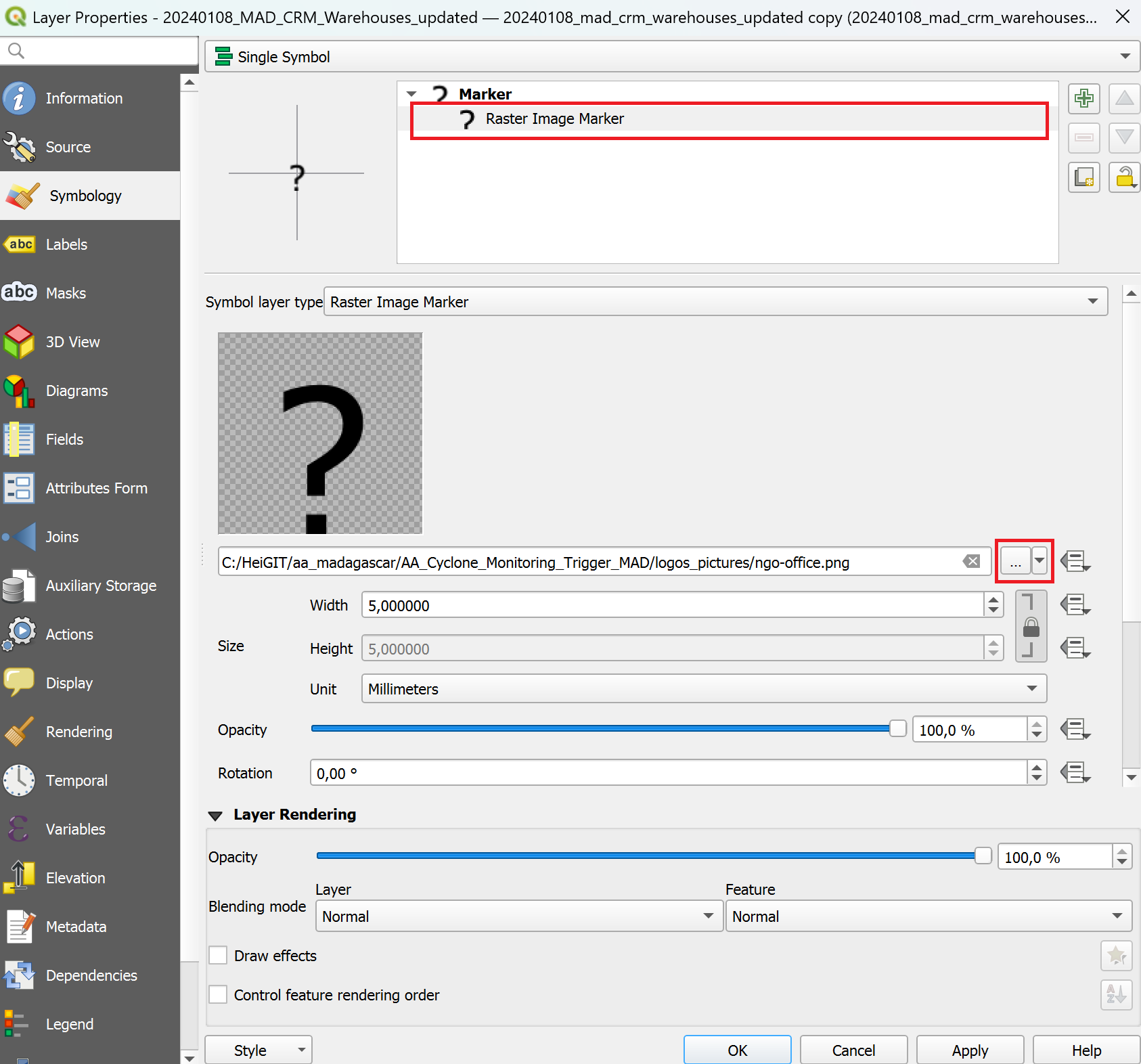Click the OK button
The height and width of the screenshot is (1064, 1141).
point(737,1050)
